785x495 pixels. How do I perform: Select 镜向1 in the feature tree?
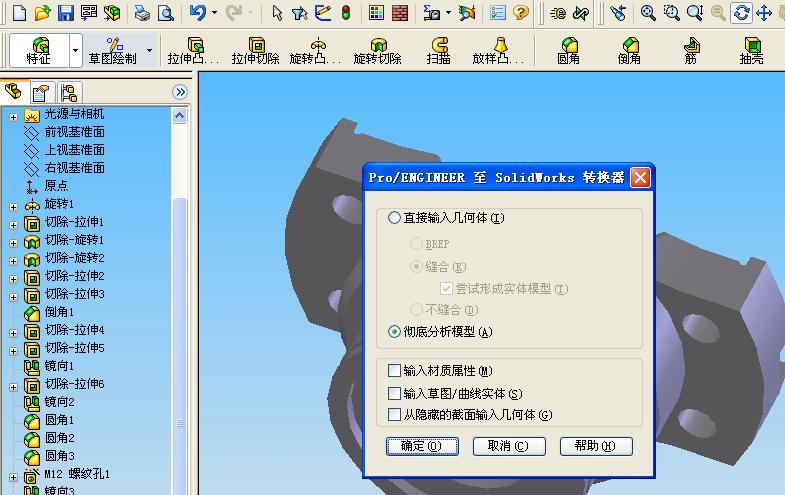tap(59, 366)
